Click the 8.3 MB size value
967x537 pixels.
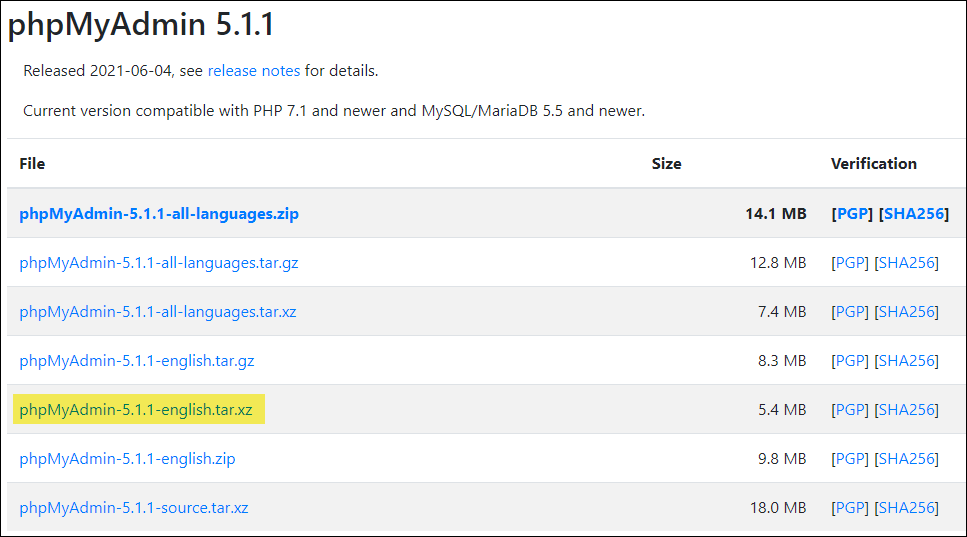pyautogui.click(x=782, y=361)
